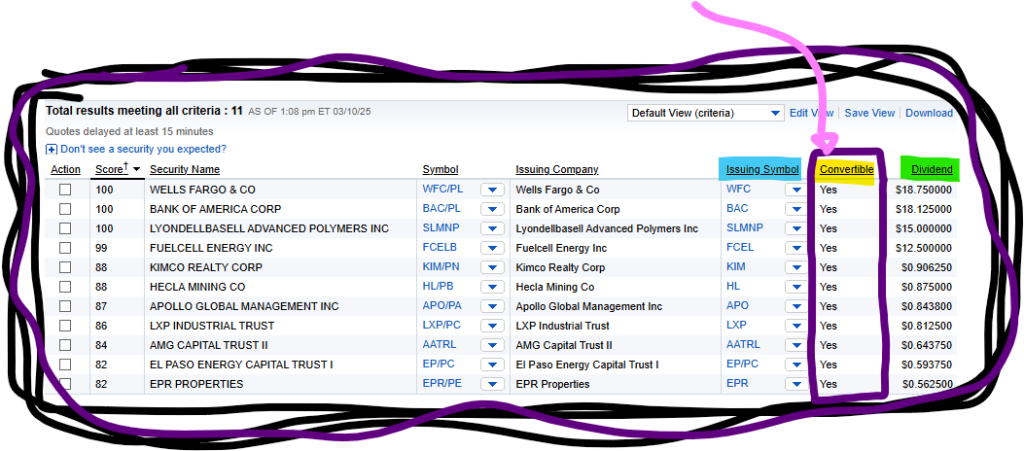
Task: Open the HL/PB symbol link
Action: (x=439, y=287)
